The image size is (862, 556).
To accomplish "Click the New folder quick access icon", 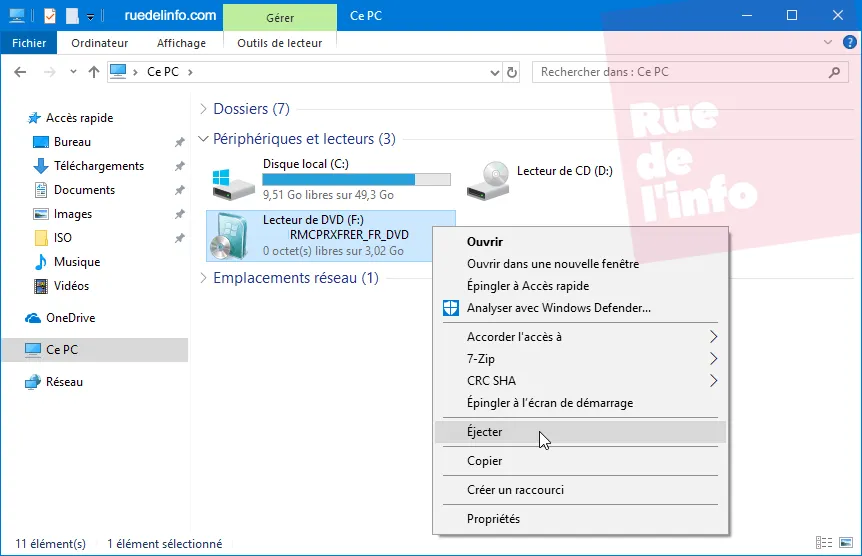I will (72, 15).
